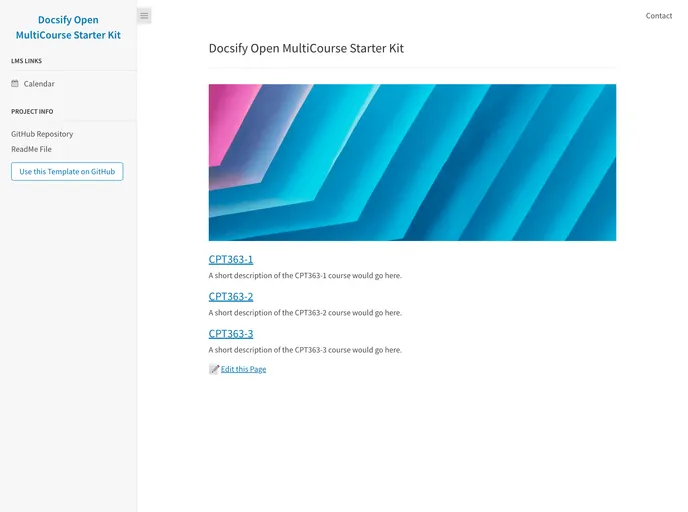Open the ReadMe File link
Viewport: 688px width, 512px height.
[x=31, y=149]
